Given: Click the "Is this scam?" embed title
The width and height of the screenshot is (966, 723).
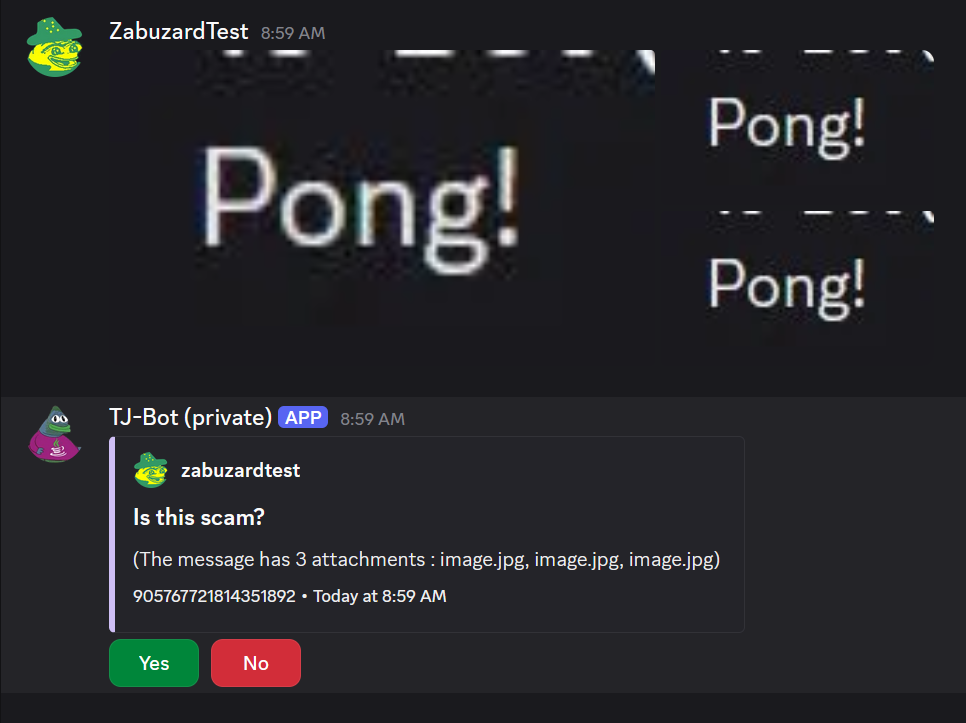Looking at the screenshot, I should [x=198, y=517].
